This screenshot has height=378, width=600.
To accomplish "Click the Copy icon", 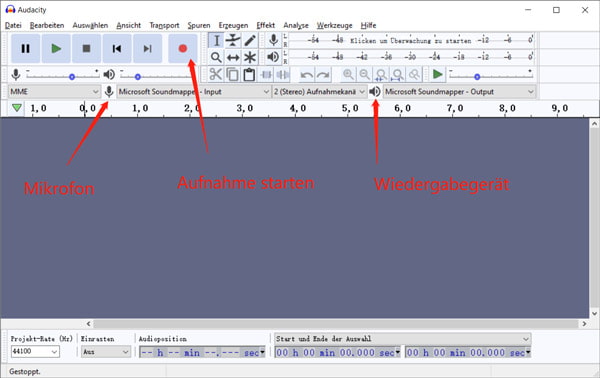I will pyautogui.click(x=232, y=74).
